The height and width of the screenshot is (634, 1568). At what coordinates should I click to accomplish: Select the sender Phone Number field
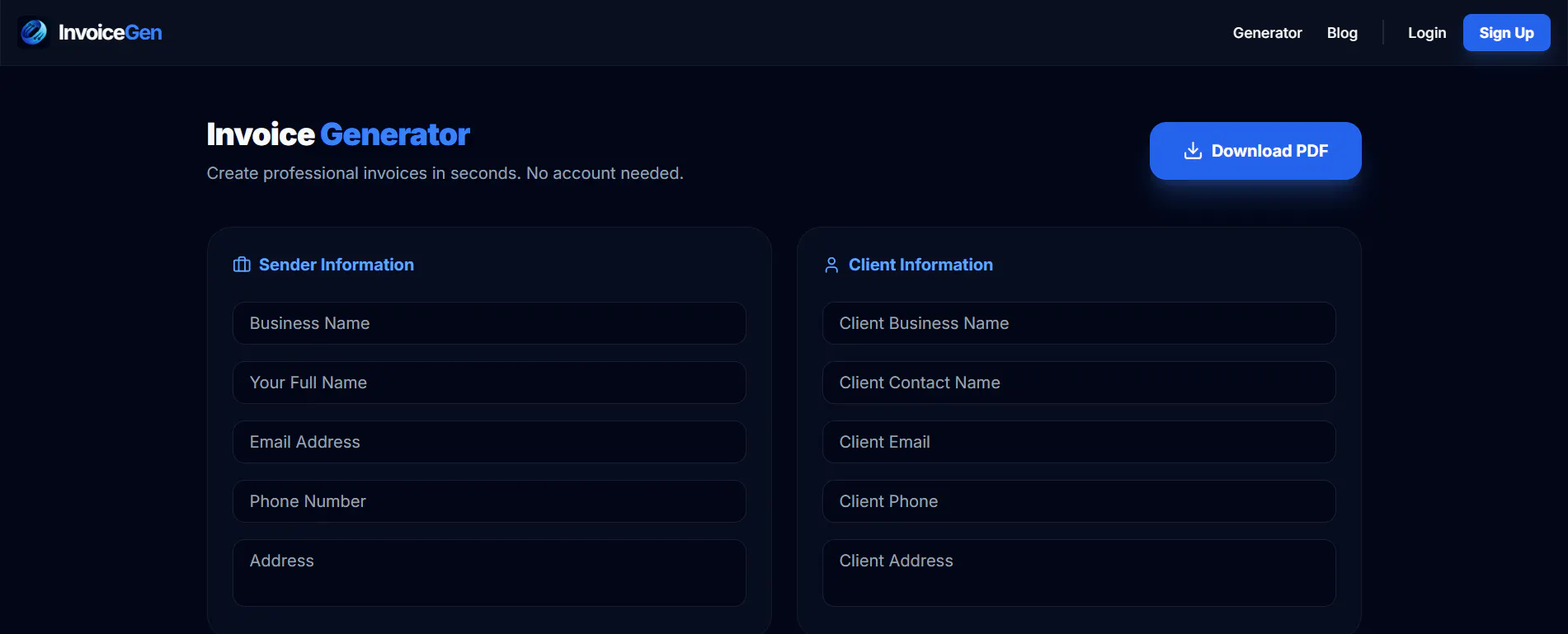click(489, 501)
